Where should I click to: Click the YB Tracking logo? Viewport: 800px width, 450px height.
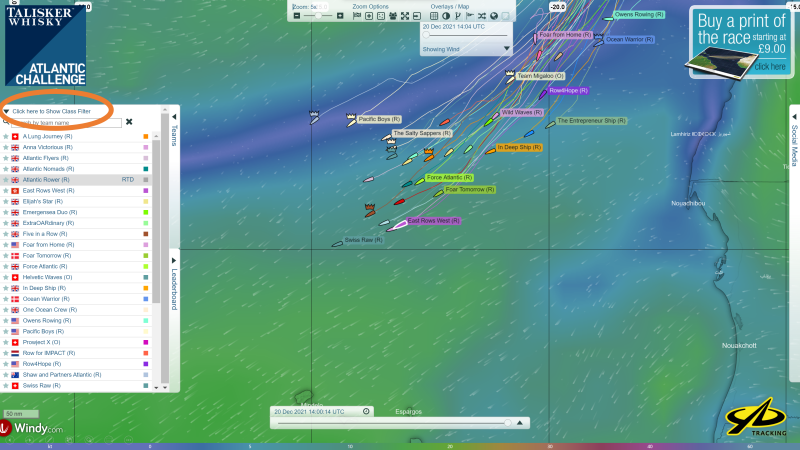click(x=756, y=418)
